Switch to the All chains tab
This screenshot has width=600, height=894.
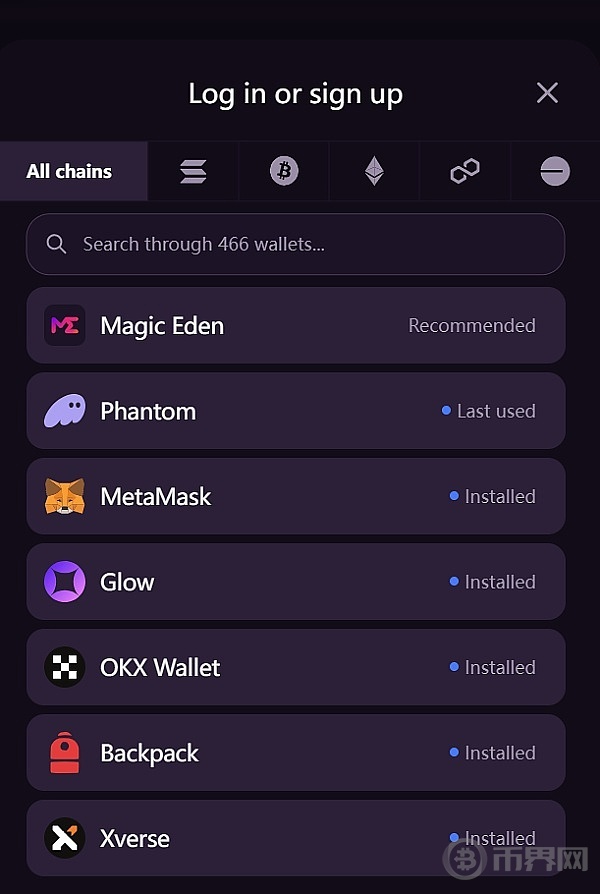[70, 172]
